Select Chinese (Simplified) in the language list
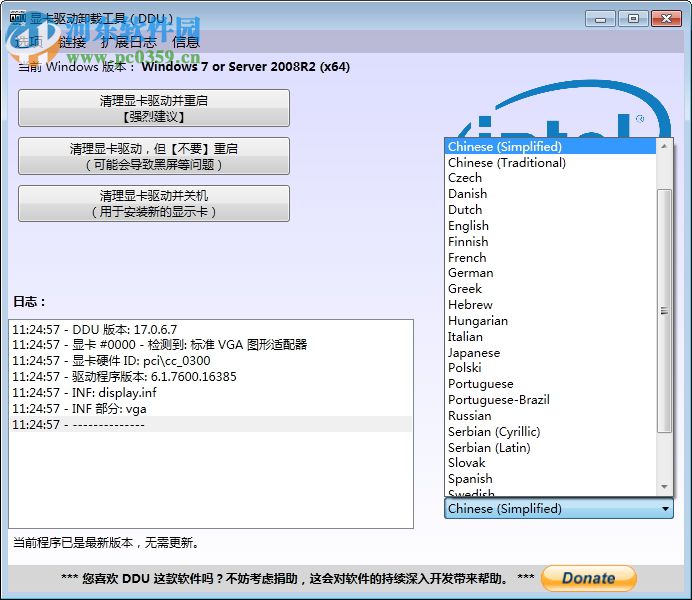This screenshot has width=692, height=600. pyautogui.click(x=550, y=146)
